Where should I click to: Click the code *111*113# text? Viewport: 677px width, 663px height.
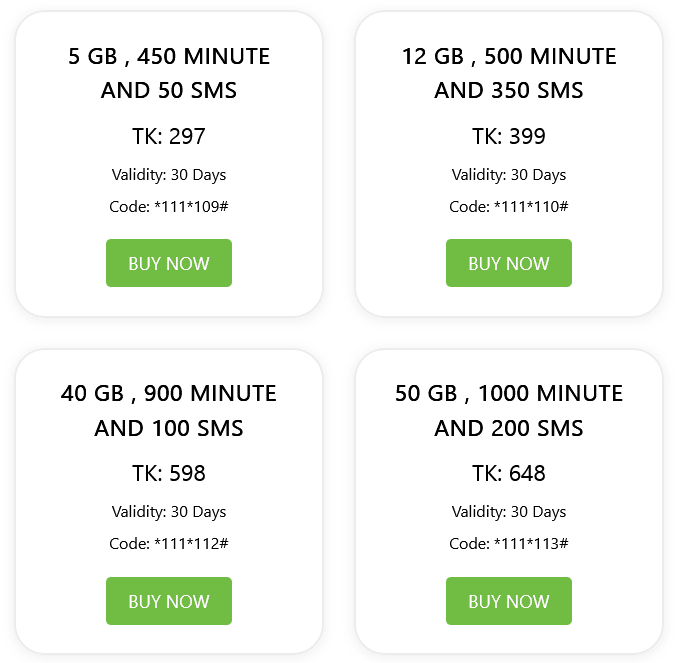[x=509, y=544]
